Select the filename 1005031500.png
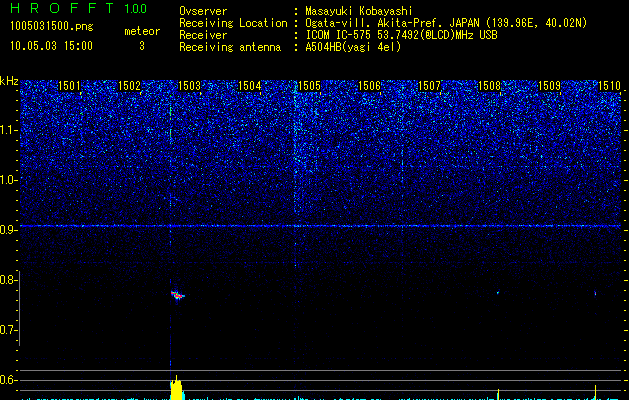 [x=52, y=27]
